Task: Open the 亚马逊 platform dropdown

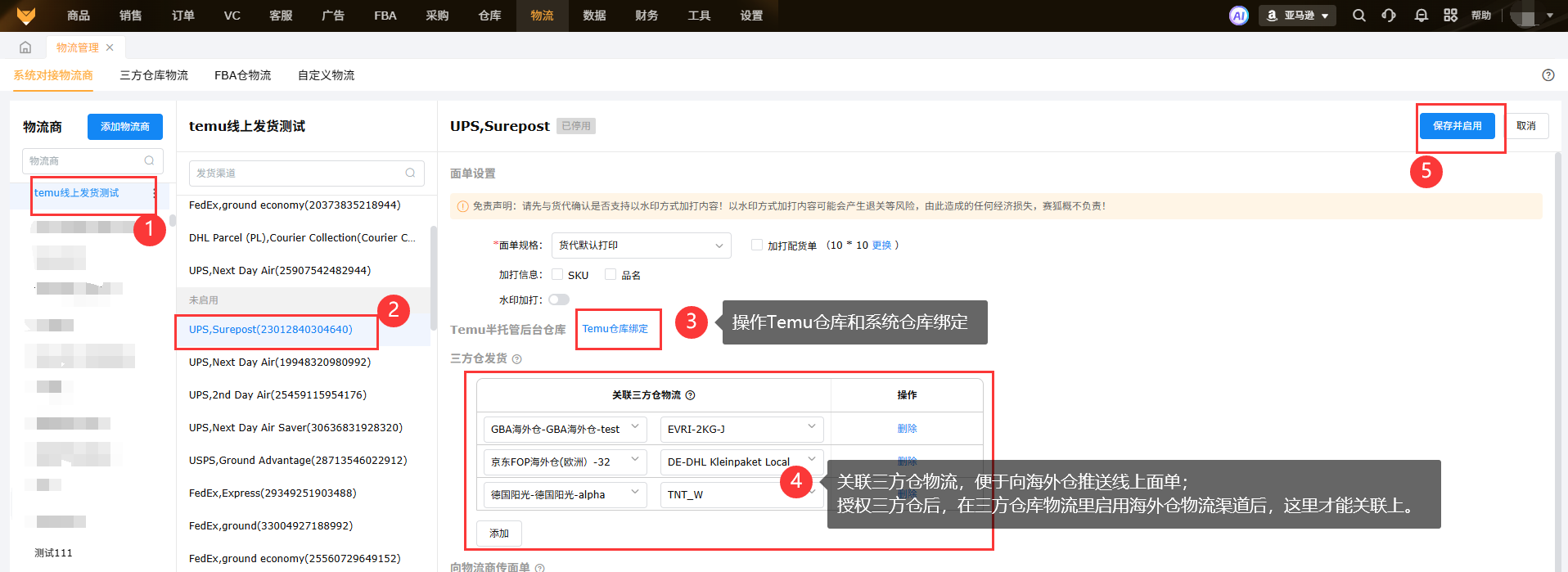Action: pos(1297,16)
